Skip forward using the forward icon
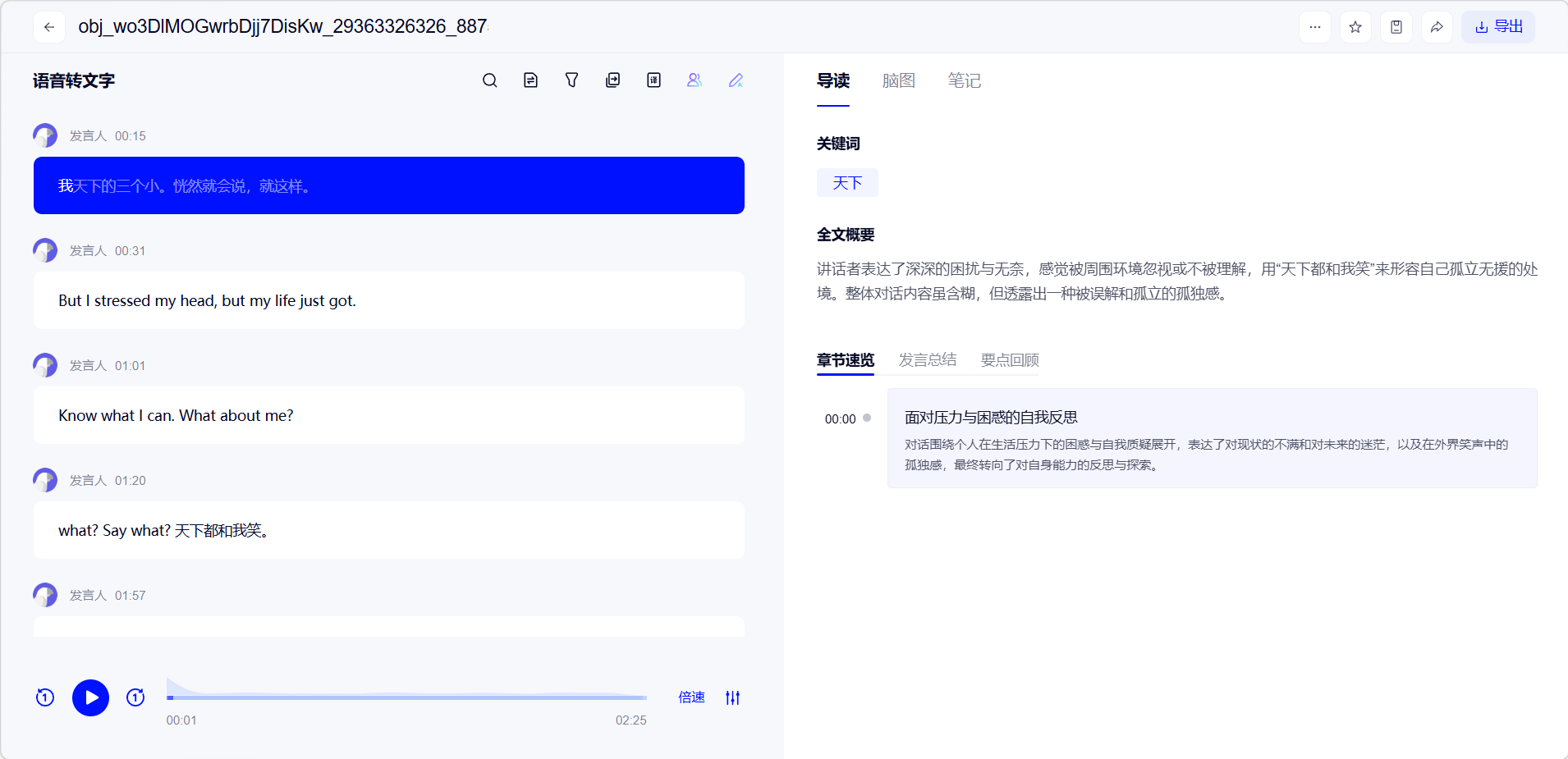This screenshot has width=1568, height=759. tap(135, 697)
